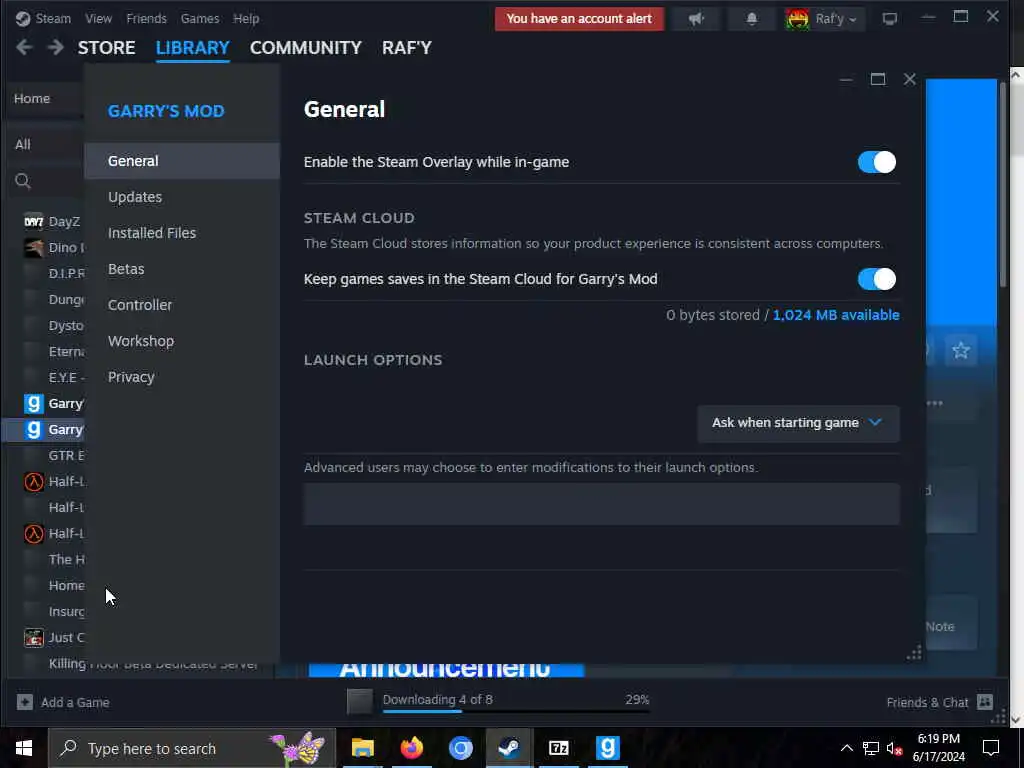
Task: Toggle Steam Cloud saves for Garry's Mod
Action: click(876, 279)
